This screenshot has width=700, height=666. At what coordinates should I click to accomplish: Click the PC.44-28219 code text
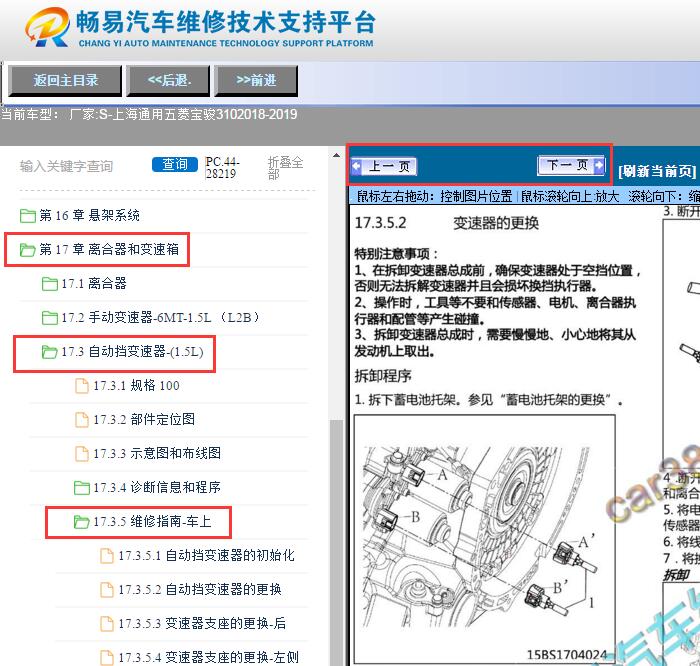point(222,167)
